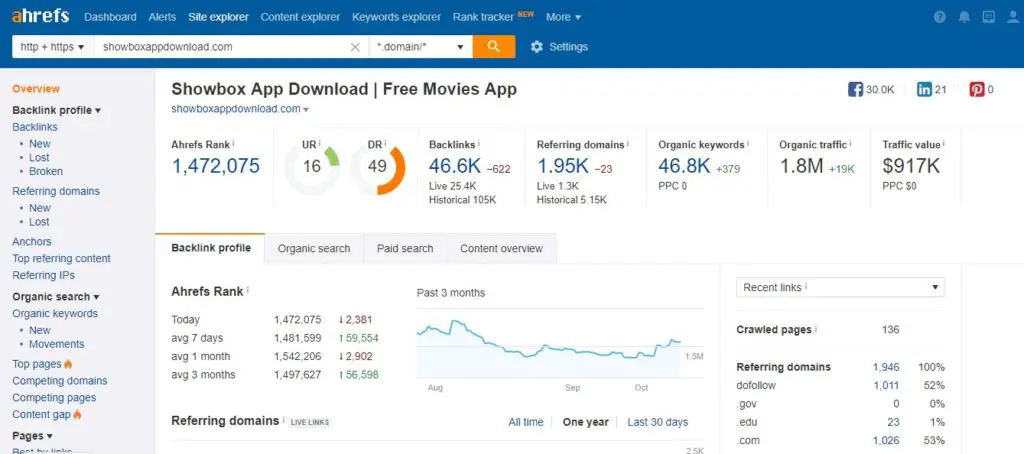Click info icon next to Backlinks metric

point(479,144)
